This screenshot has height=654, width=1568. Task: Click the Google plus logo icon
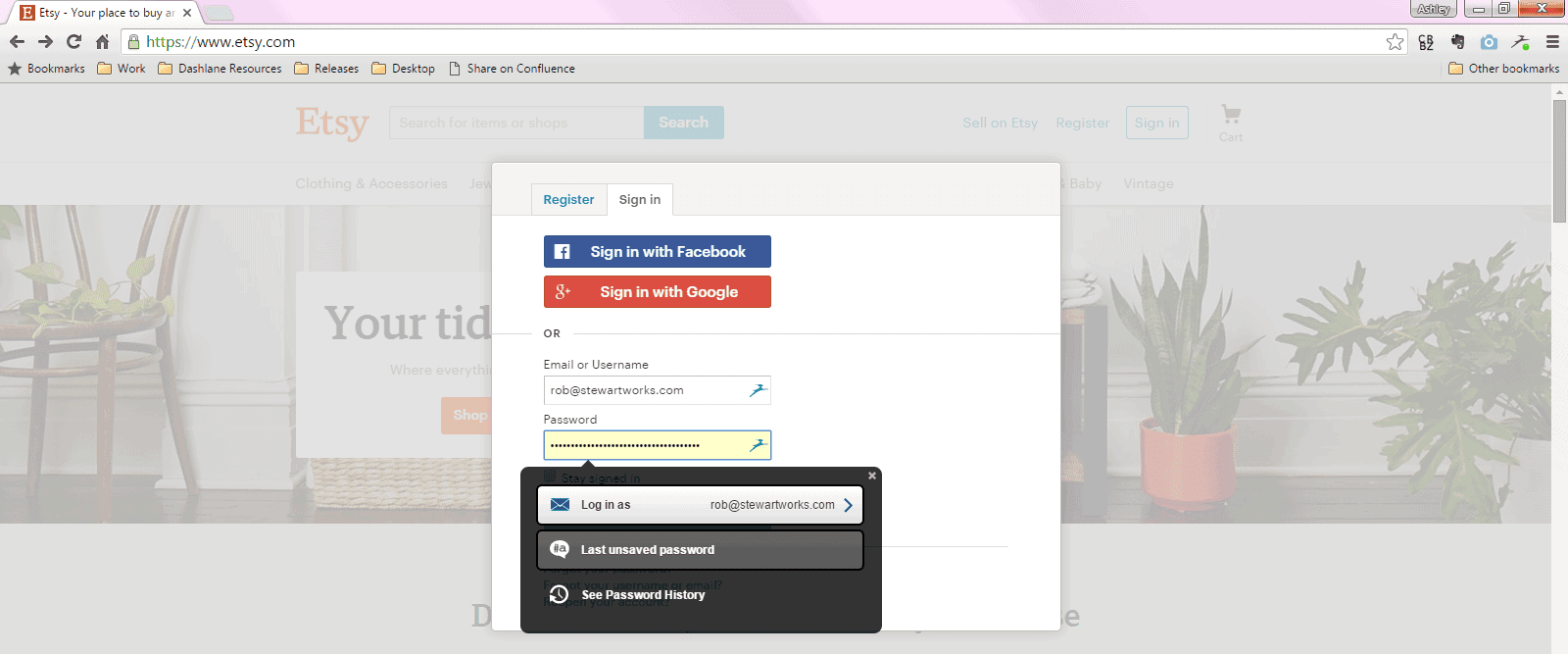click(563, 291)
